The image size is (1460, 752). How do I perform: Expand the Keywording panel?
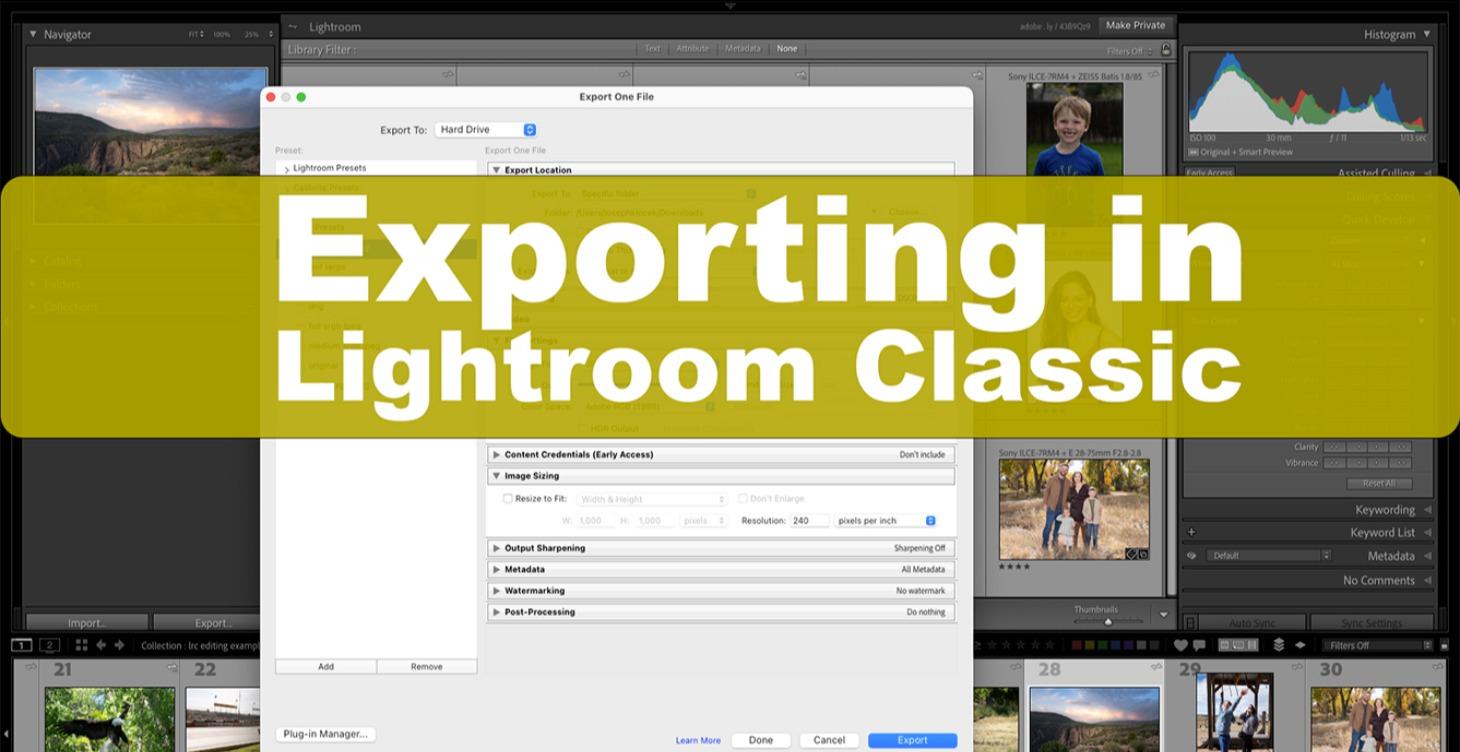pos(1427,510)
